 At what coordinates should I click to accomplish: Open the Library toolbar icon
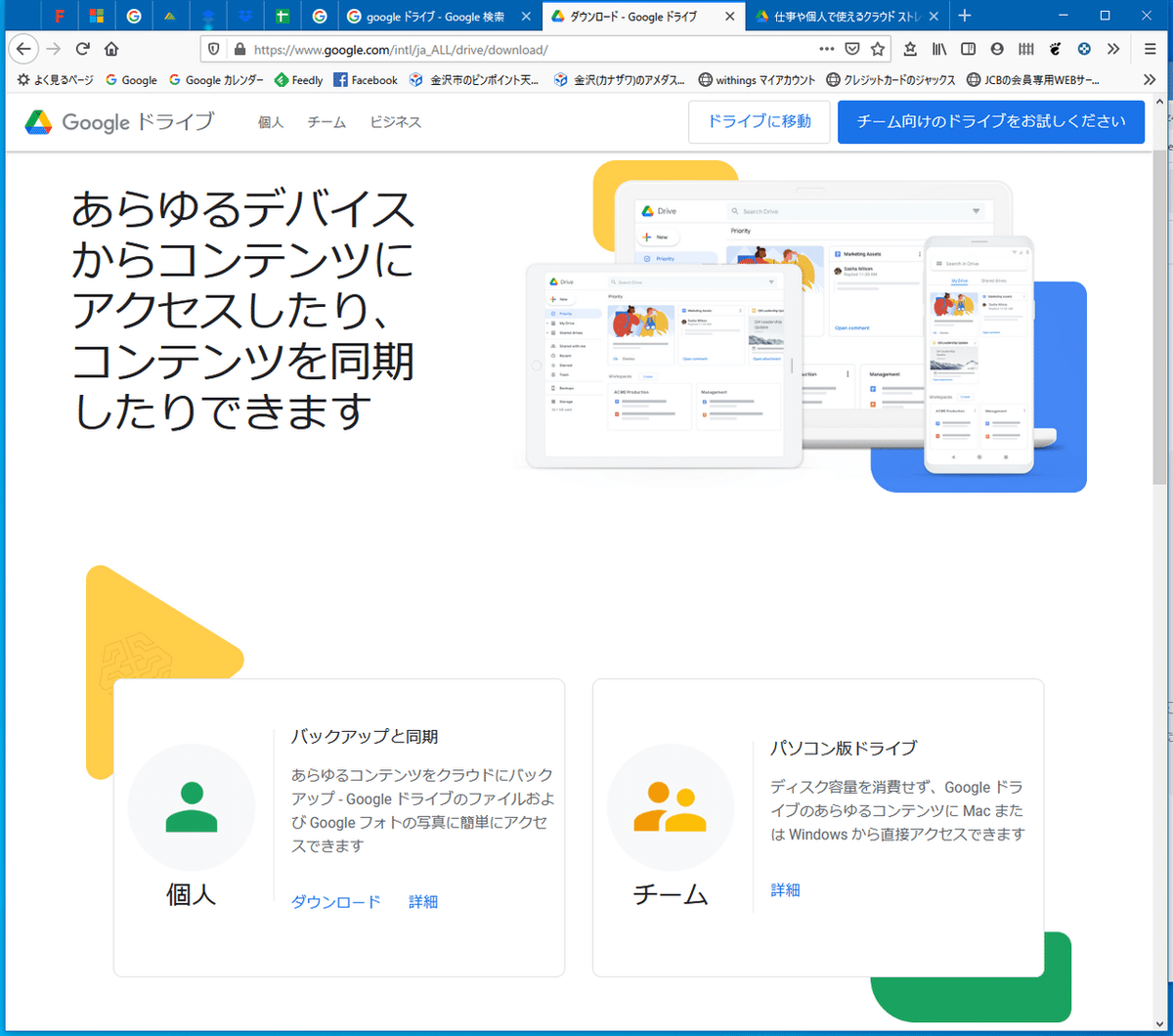pyautogui.click(x=938, y=49)
